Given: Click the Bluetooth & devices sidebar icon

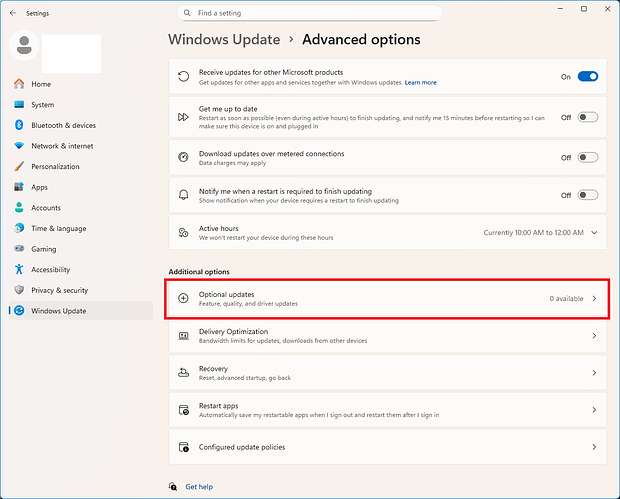Looking at the screenshot, I should pyautogui.click(x=19, y=125).
